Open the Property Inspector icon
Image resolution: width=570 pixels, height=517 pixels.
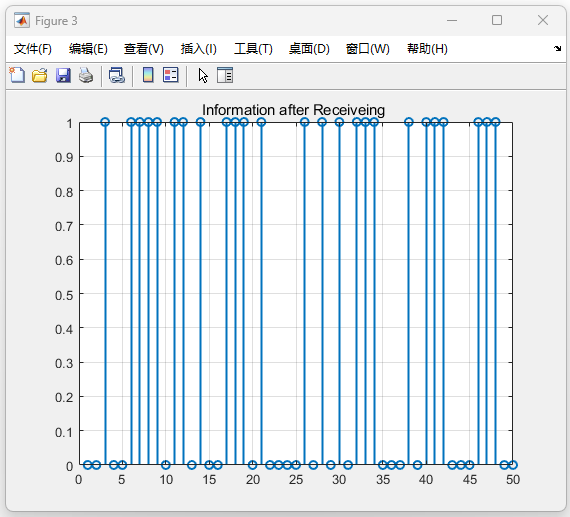[x=225, y=76]
